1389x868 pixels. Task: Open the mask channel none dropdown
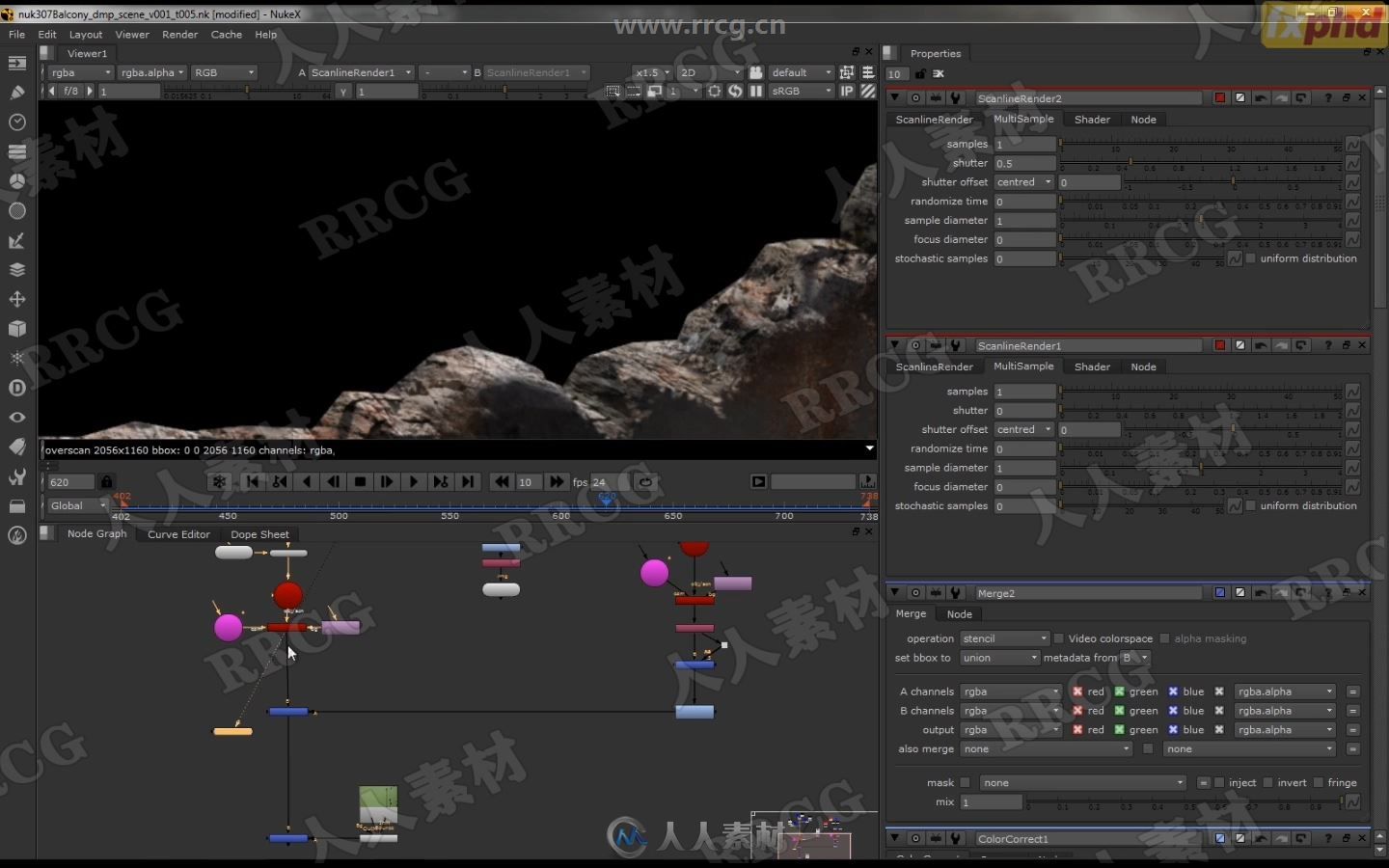(x=1083, y=782)
